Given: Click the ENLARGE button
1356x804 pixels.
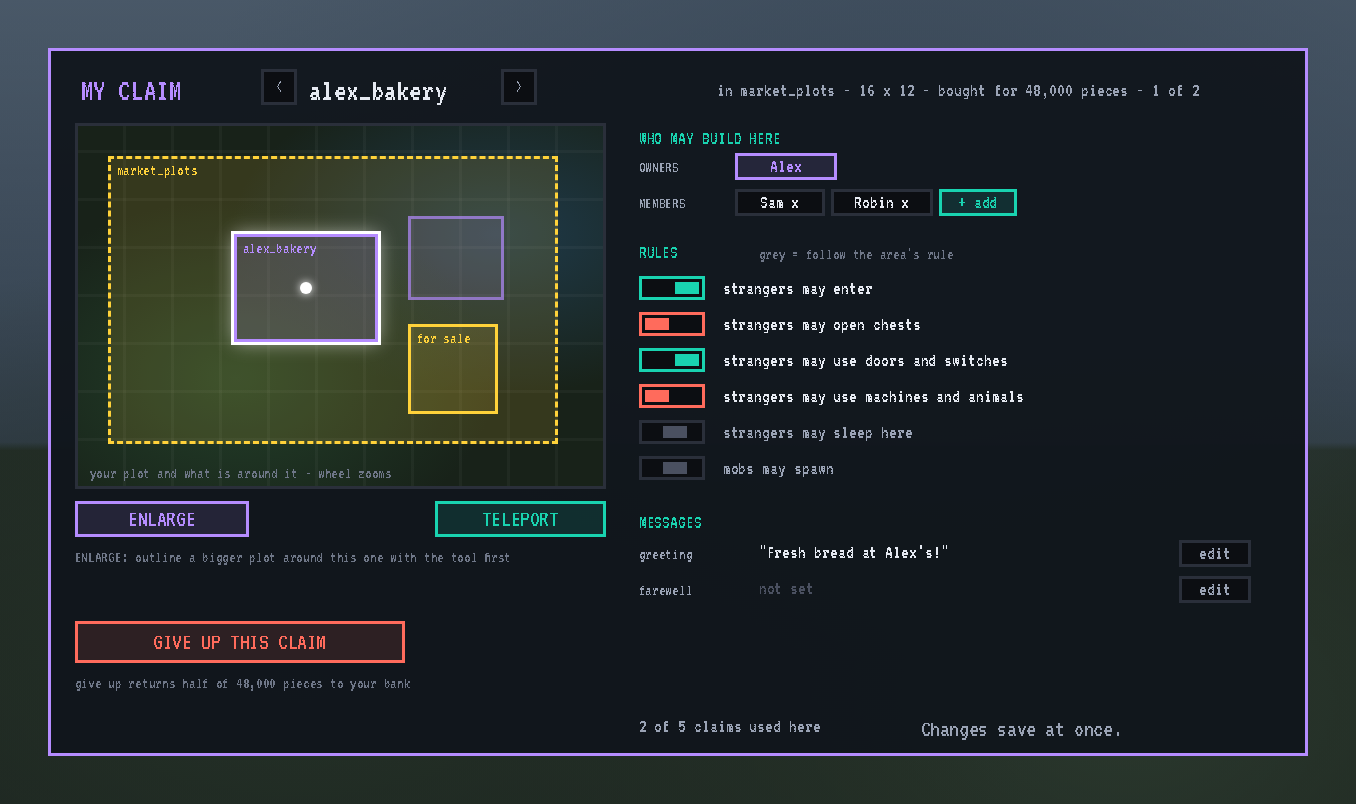Looking at the screenshot, I should (x=162, y=519).
